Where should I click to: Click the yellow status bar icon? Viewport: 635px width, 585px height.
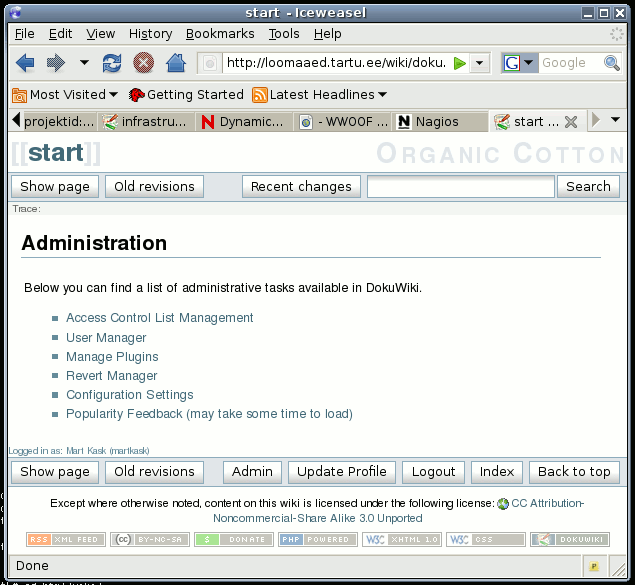[x=594, y=566]
